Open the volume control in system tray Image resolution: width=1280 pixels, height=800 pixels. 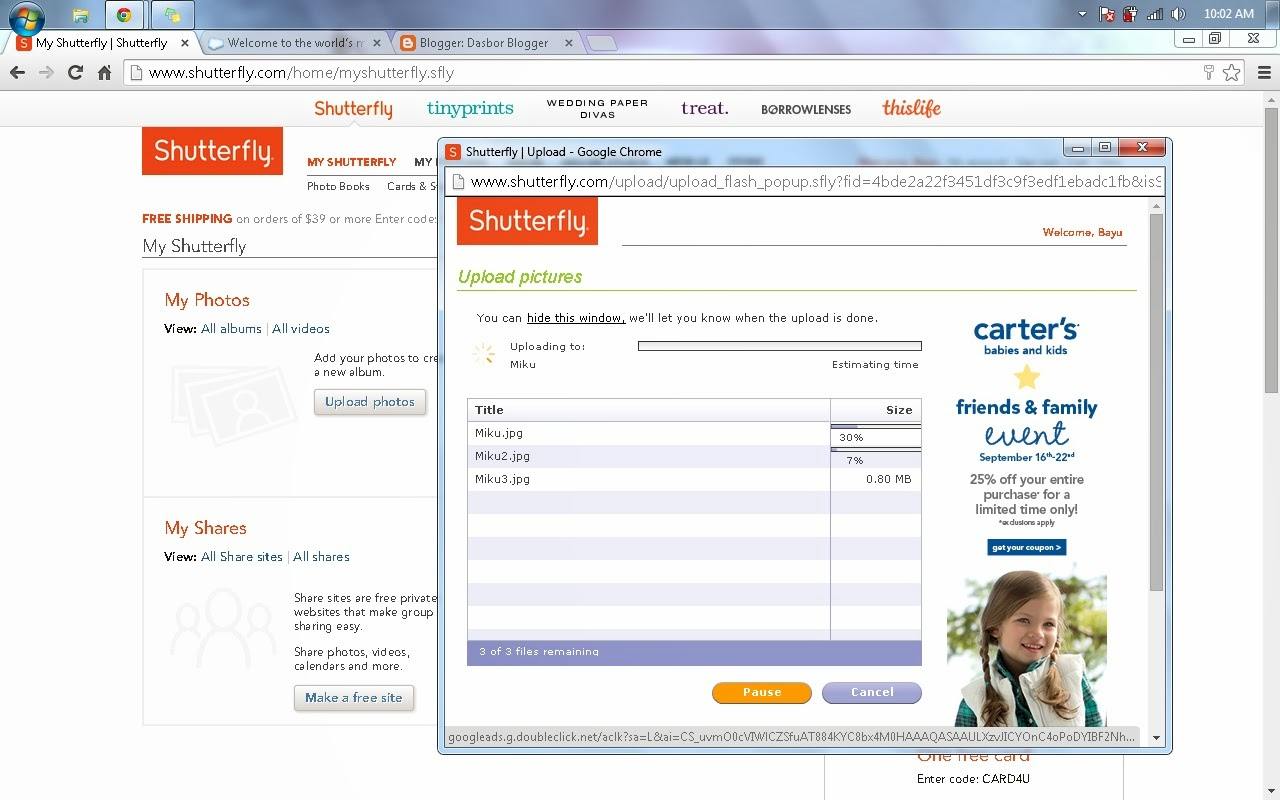tap(1178, 14)
